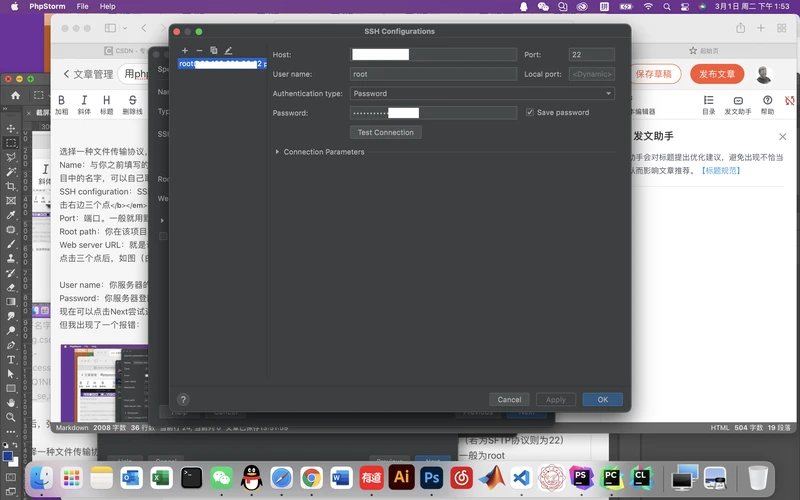The image size is (800, 500).
Task: Expand Connection Parameters section
Action: click(x=277, y=152)
